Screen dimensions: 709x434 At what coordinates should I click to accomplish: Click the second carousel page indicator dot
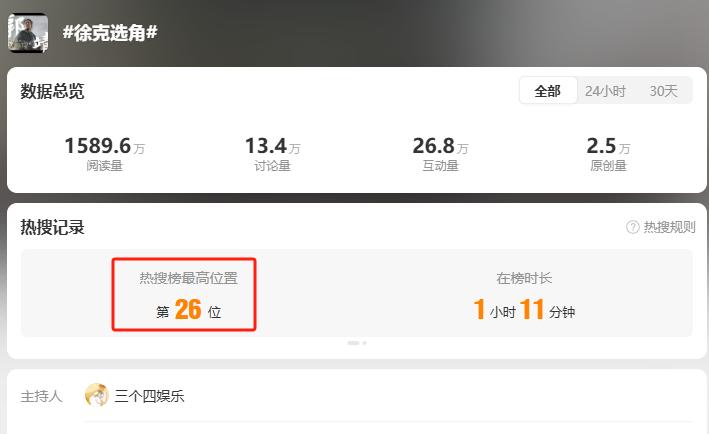click(364, 343)
